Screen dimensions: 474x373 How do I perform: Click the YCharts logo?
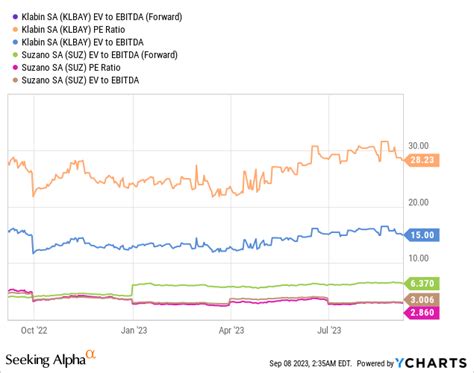coord(431,363)
